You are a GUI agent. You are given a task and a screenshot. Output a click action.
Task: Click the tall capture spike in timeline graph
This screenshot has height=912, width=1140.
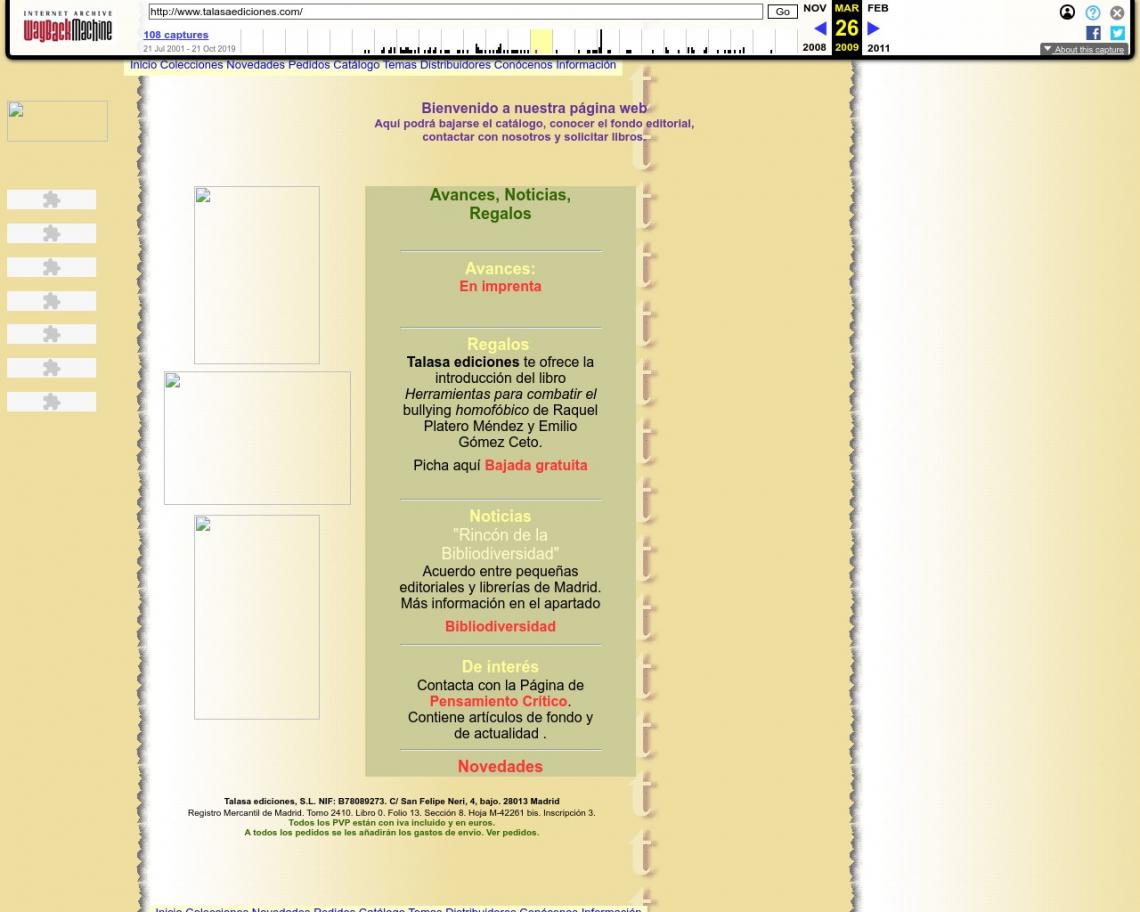[601, 41]
